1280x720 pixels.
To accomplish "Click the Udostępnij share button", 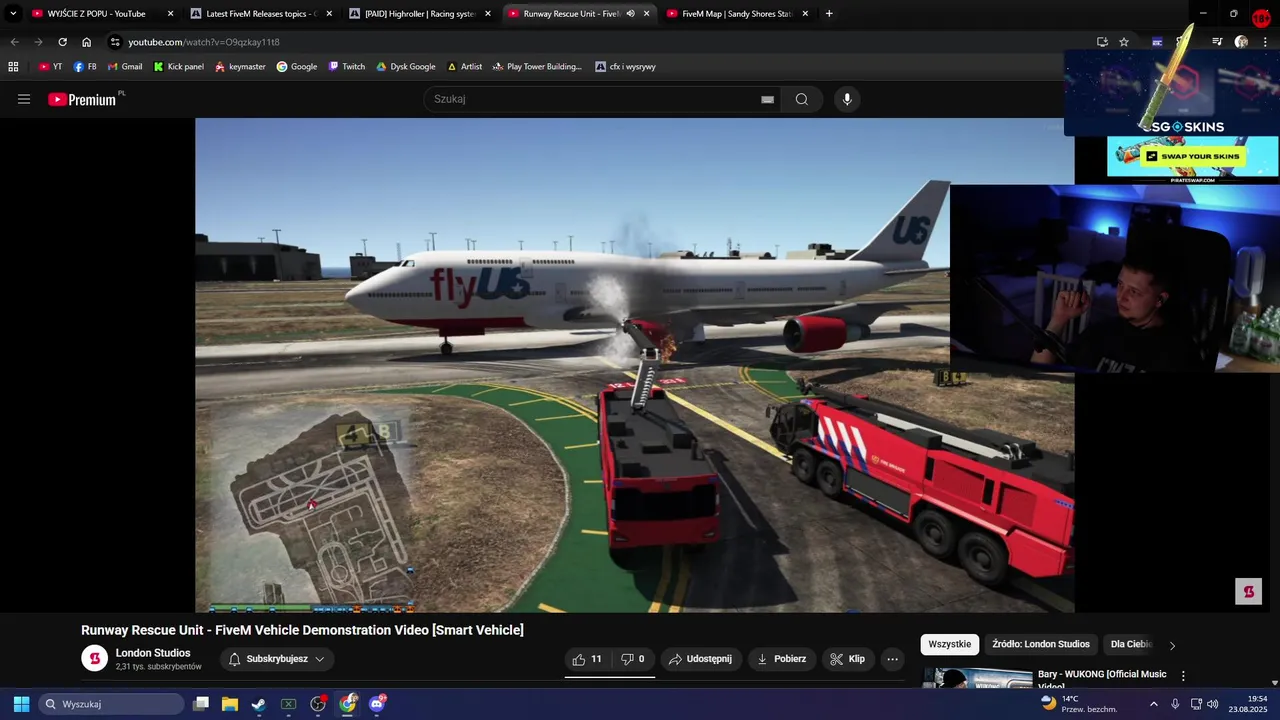I will pos(700,659).
